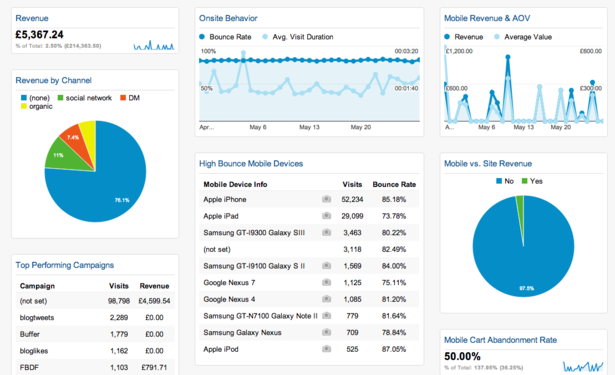Select the green social network pie slice

67,155
